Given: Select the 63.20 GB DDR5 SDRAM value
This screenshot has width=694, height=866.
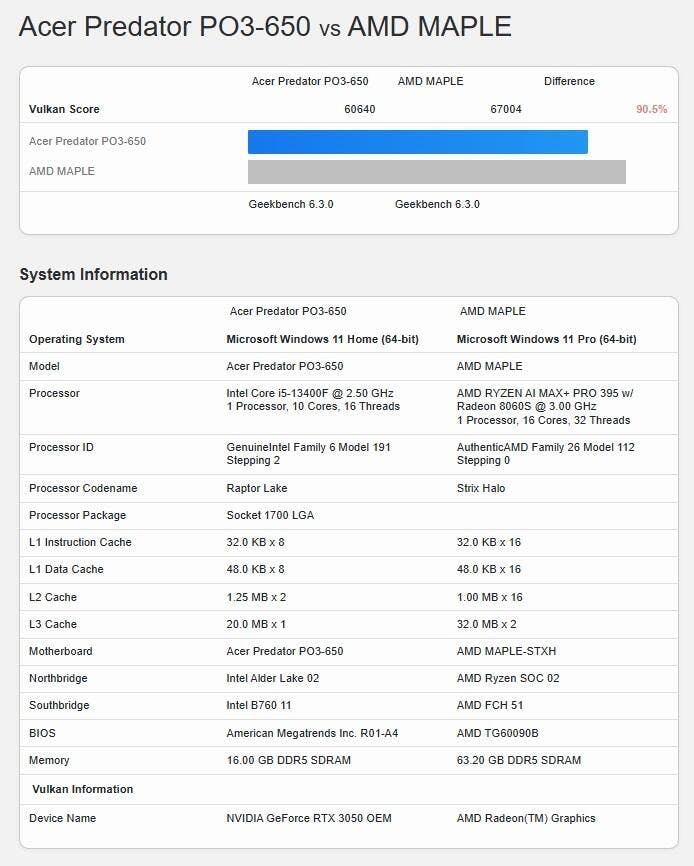Looking at the screenshot, I should tap(519, 761).
